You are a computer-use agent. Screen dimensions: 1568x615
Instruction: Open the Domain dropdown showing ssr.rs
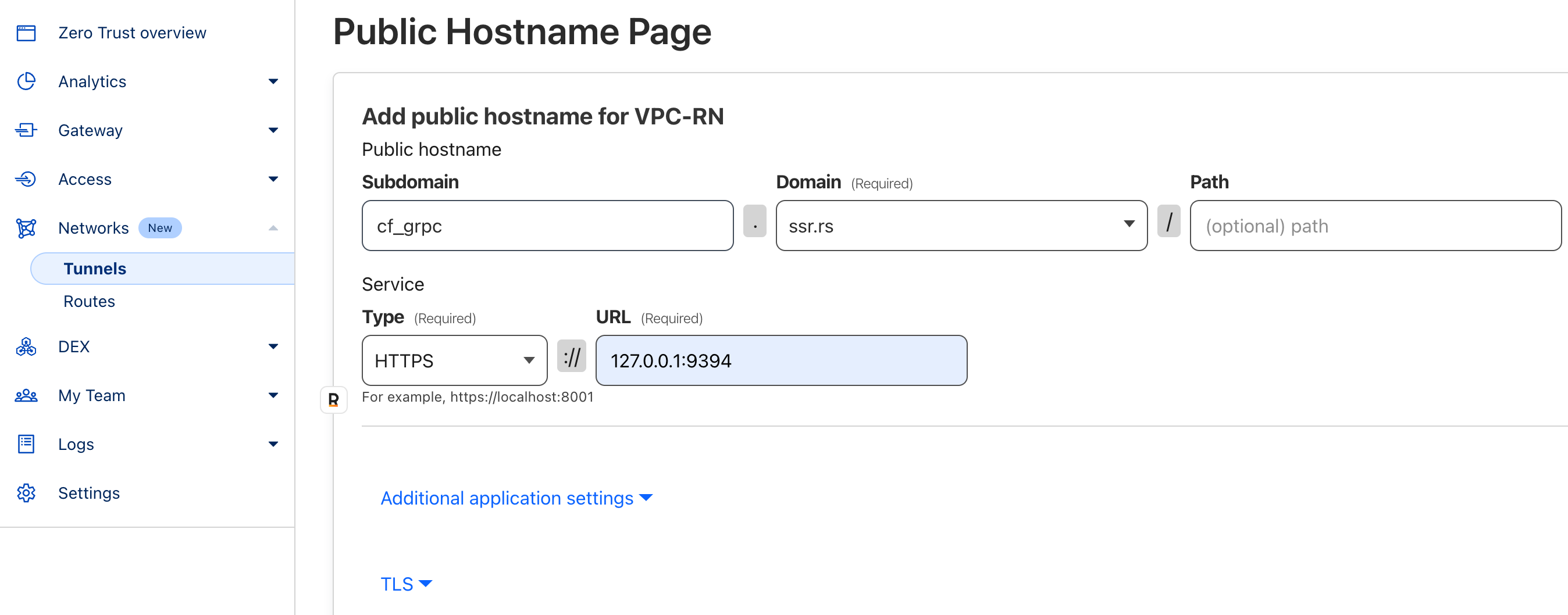point(961,226)
